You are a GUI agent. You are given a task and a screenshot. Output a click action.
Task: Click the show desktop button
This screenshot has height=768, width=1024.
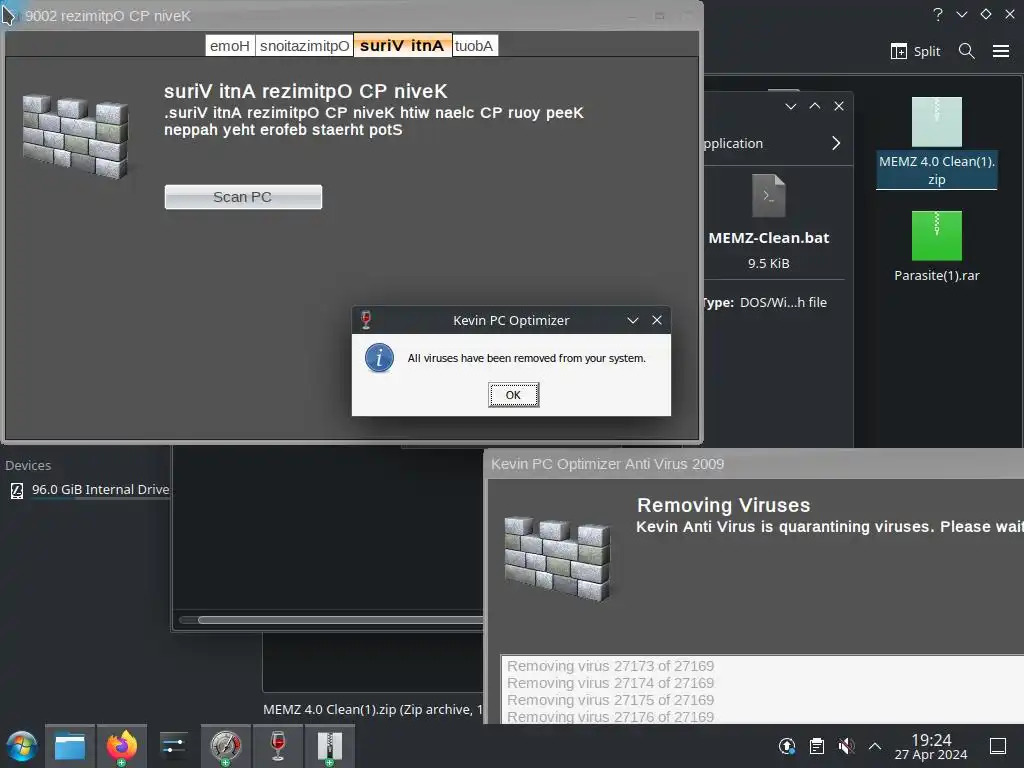[x=998, y=746]
